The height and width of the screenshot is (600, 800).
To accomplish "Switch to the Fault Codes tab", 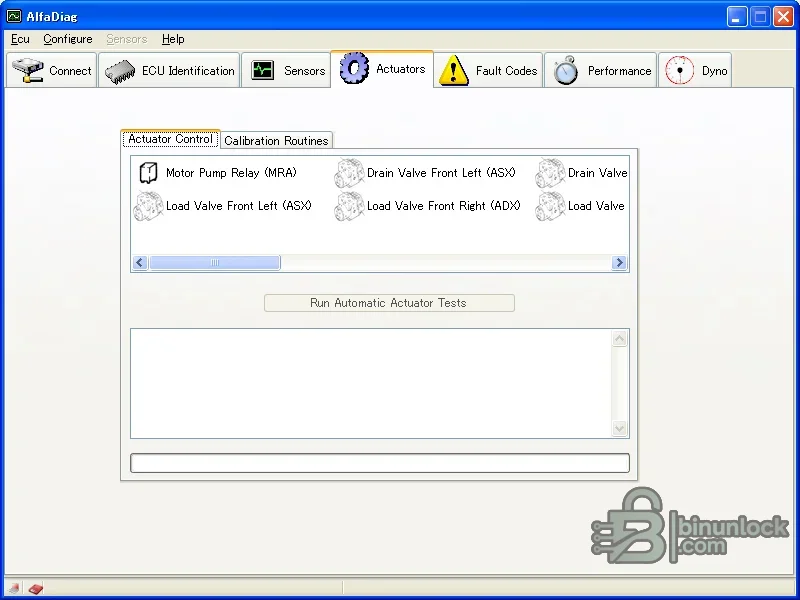I will [x=488, y=70].
